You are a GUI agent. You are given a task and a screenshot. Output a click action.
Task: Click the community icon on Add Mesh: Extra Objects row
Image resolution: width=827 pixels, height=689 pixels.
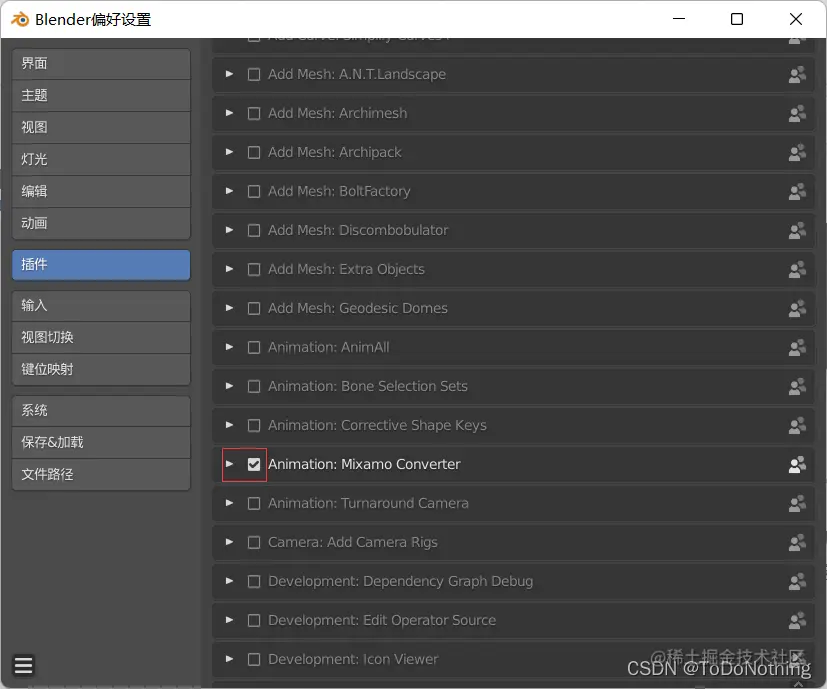coord(797,270)
